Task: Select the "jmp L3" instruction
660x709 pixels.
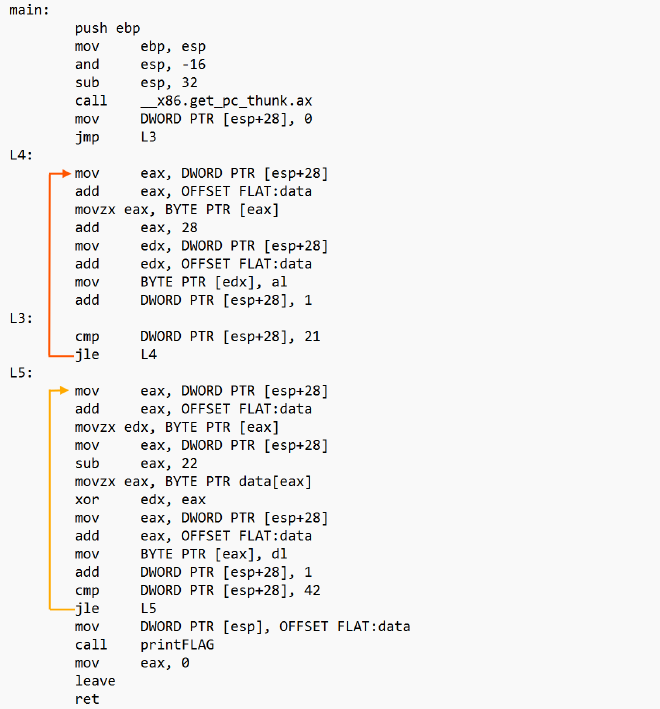Action: [x=115, y=137]
